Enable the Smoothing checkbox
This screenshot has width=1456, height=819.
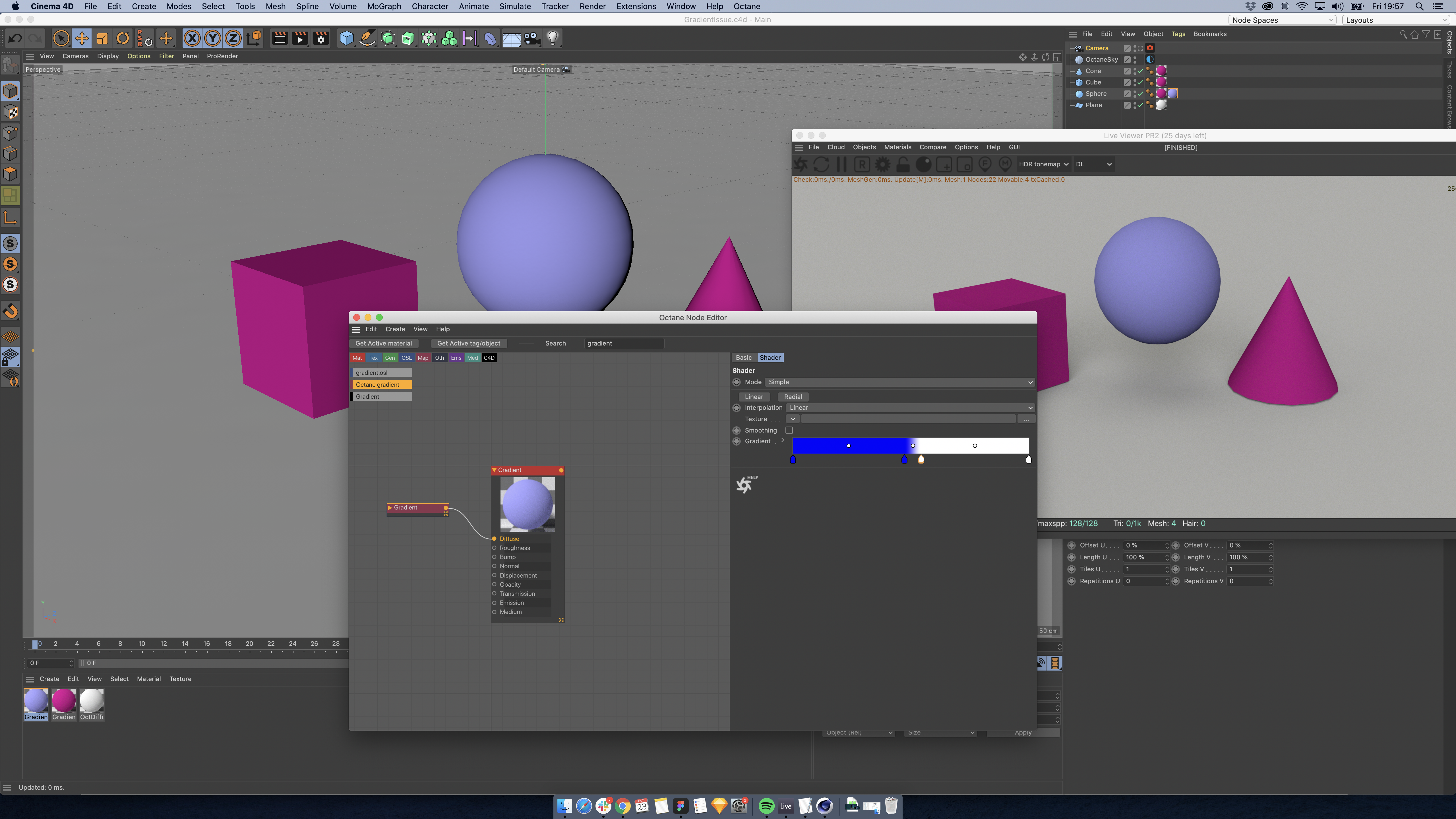(789, 431)
